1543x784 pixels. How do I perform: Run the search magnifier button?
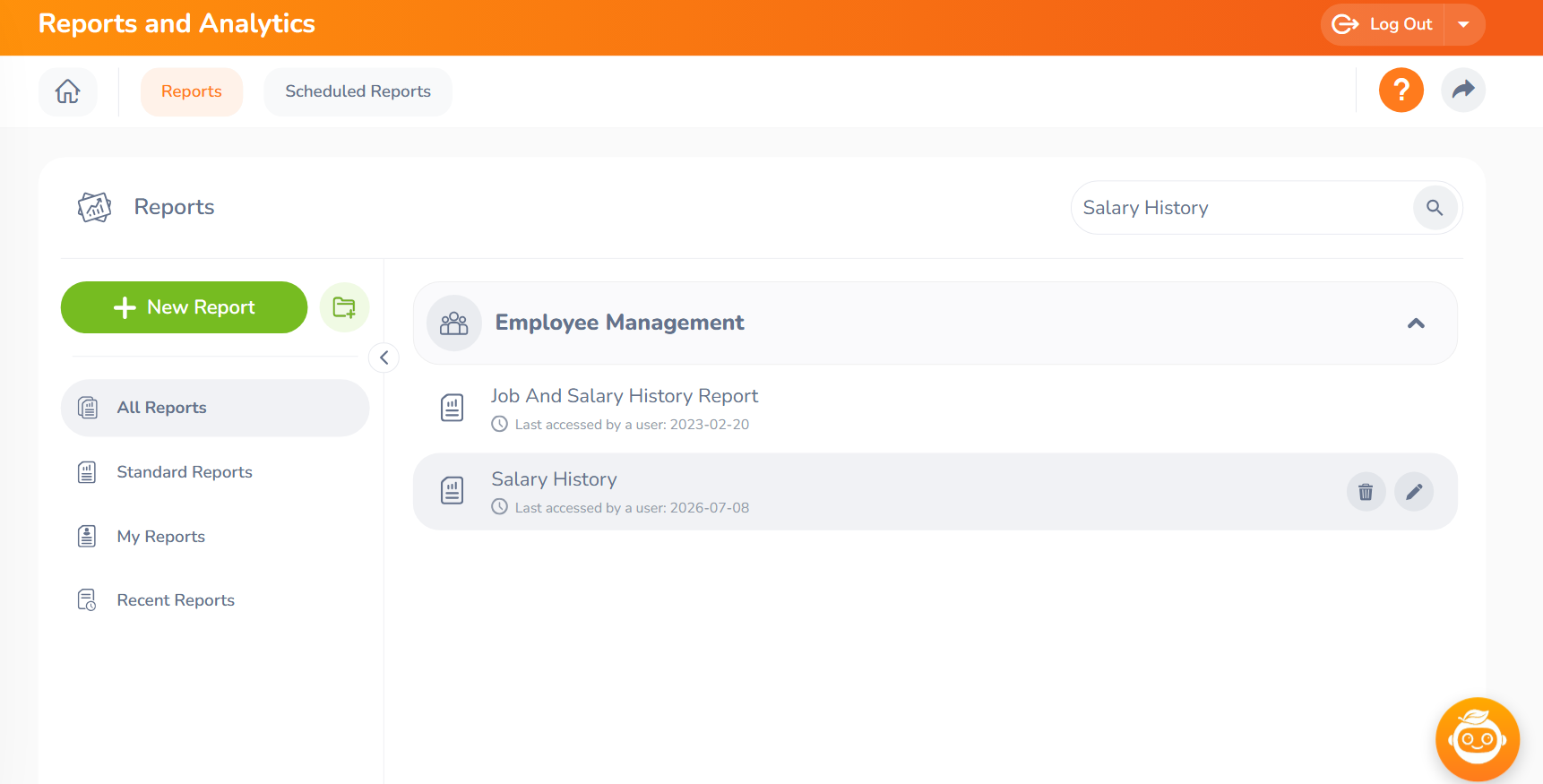[1435, 208]
